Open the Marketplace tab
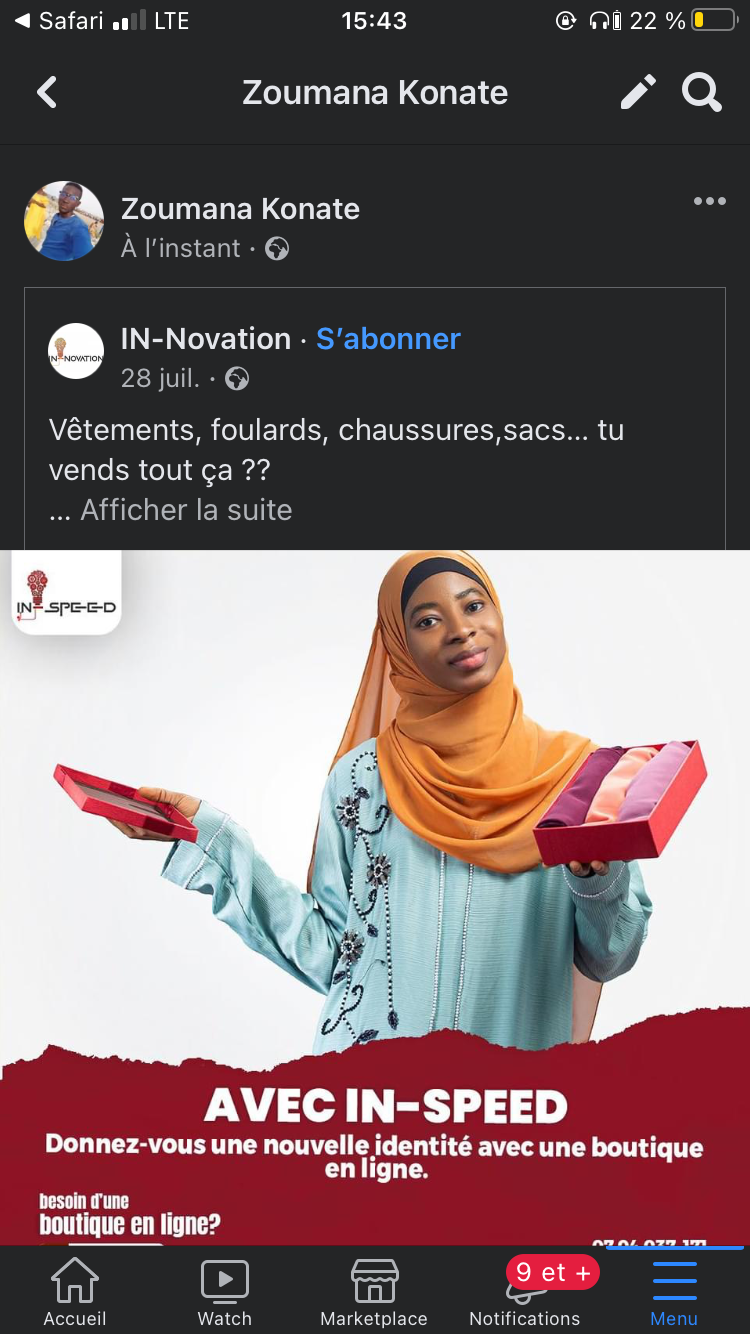750x1334 pixels. coord(374,1292)
